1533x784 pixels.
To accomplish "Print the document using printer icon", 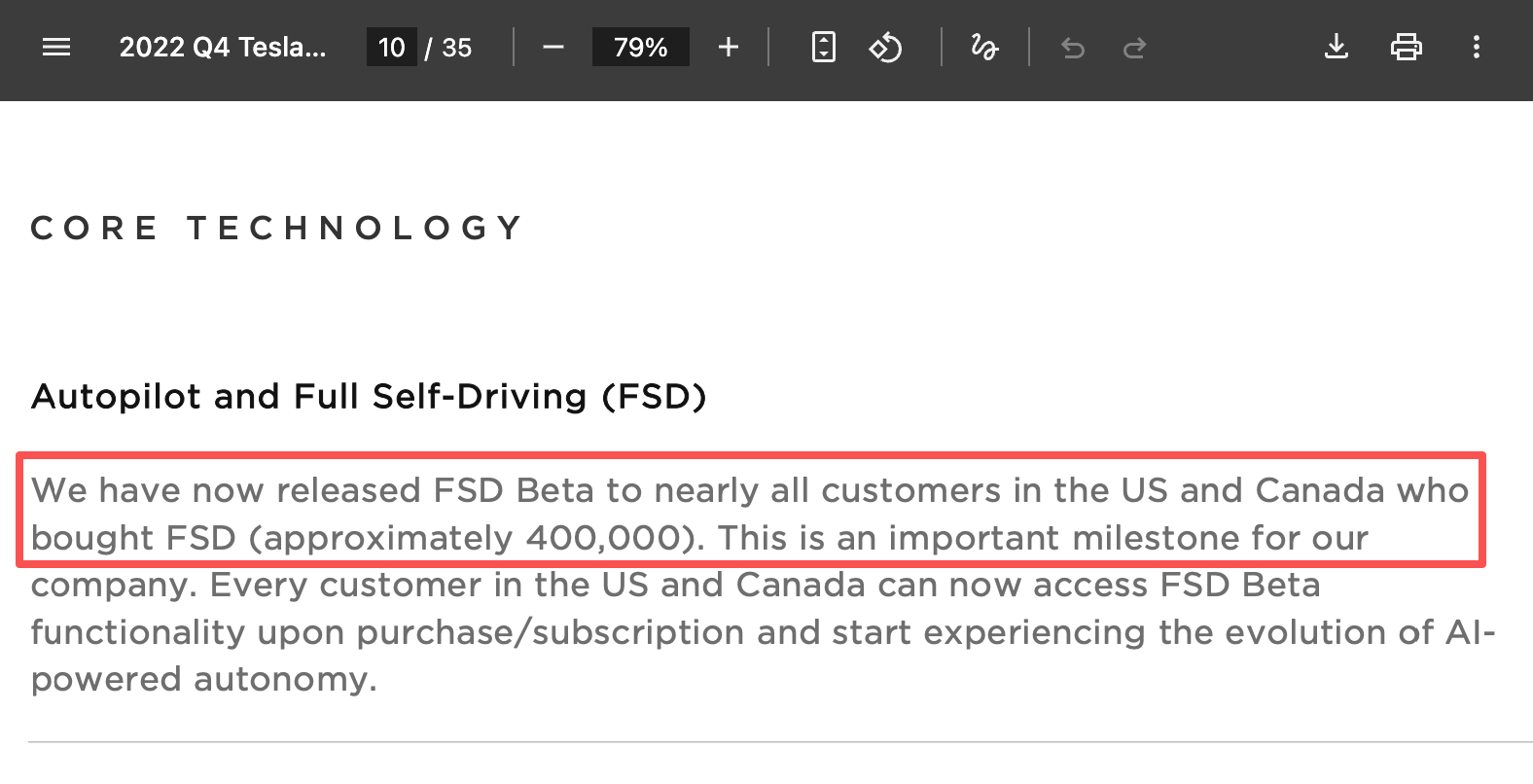I will click(1406, 47).
